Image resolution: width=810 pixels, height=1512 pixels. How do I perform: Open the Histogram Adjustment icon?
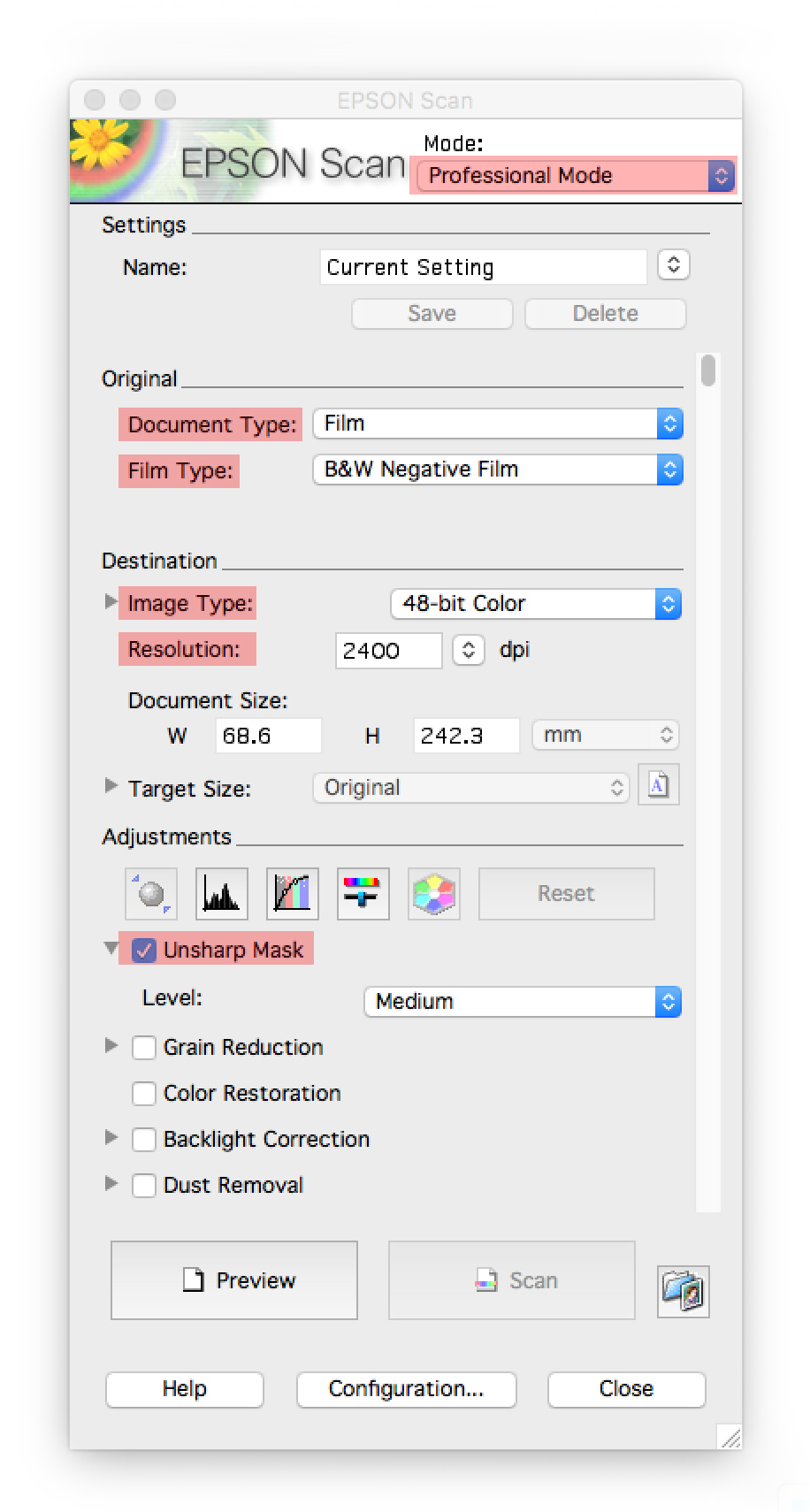[221, 893]
